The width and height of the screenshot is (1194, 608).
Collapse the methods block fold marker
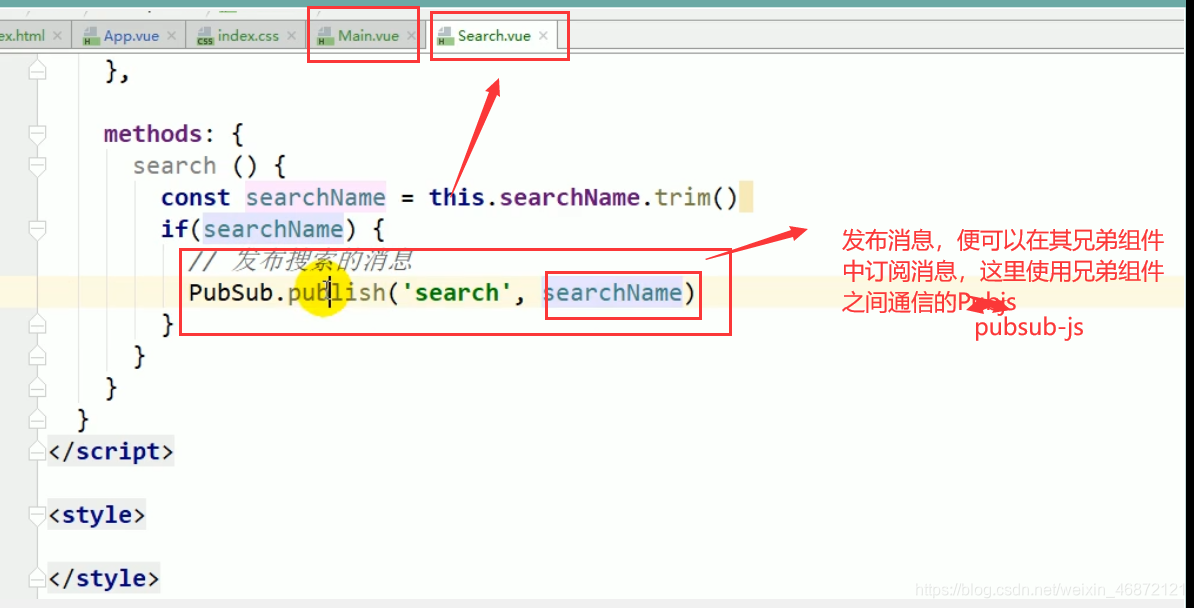coord(37,135)
